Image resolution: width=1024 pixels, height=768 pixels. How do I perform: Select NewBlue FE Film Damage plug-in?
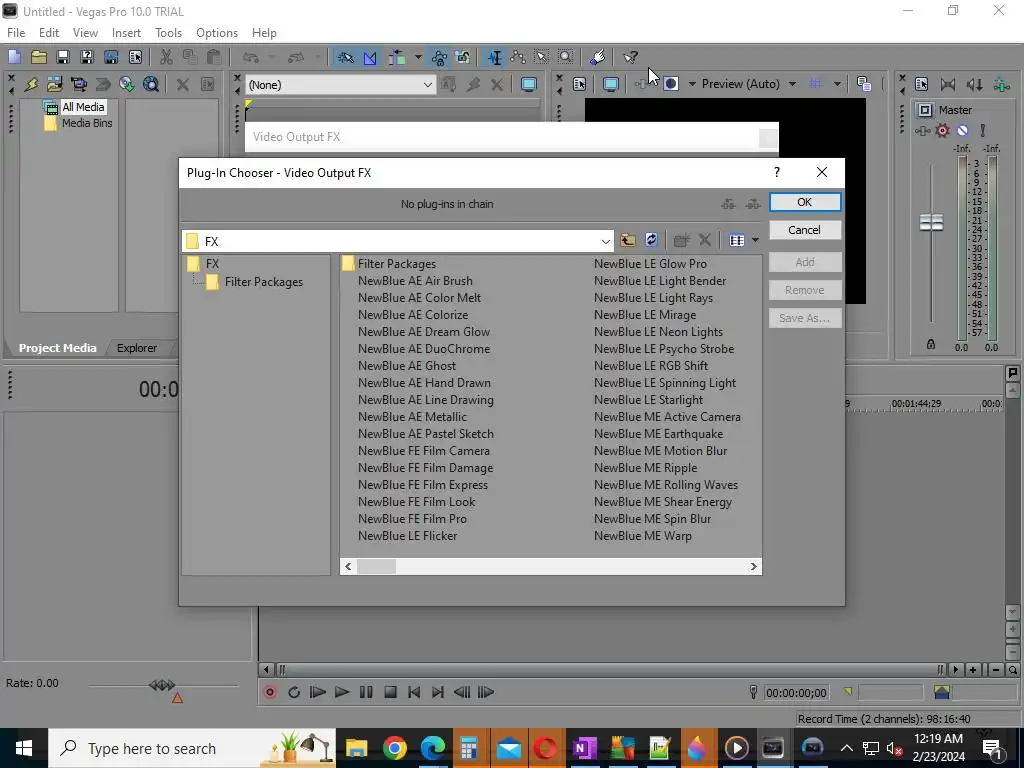425,468
